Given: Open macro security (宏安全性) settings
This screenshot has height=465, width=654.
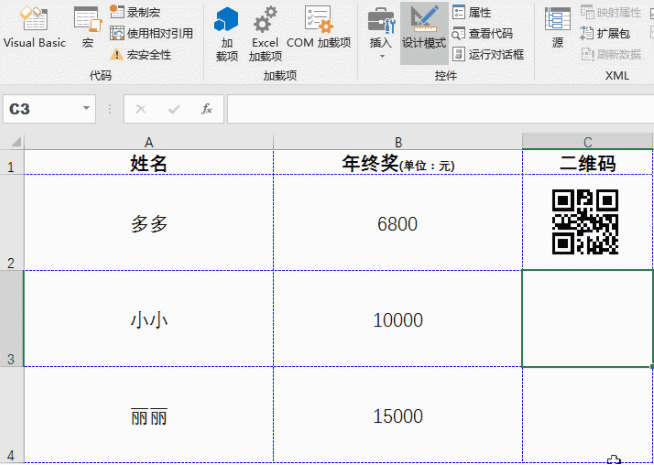Looking at the screenshot, I should coord(141,54).
